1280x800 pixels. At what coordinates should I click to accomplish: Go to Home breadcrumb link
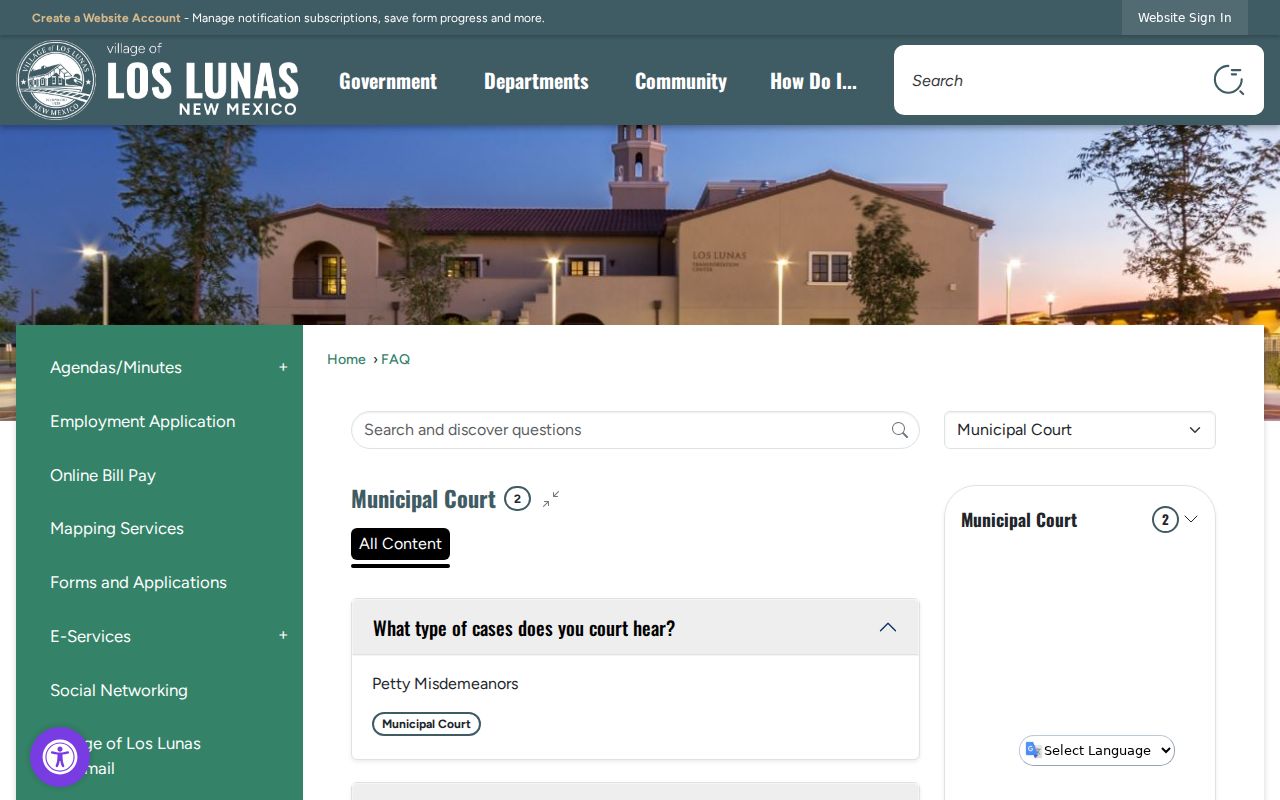coord(346,359)
